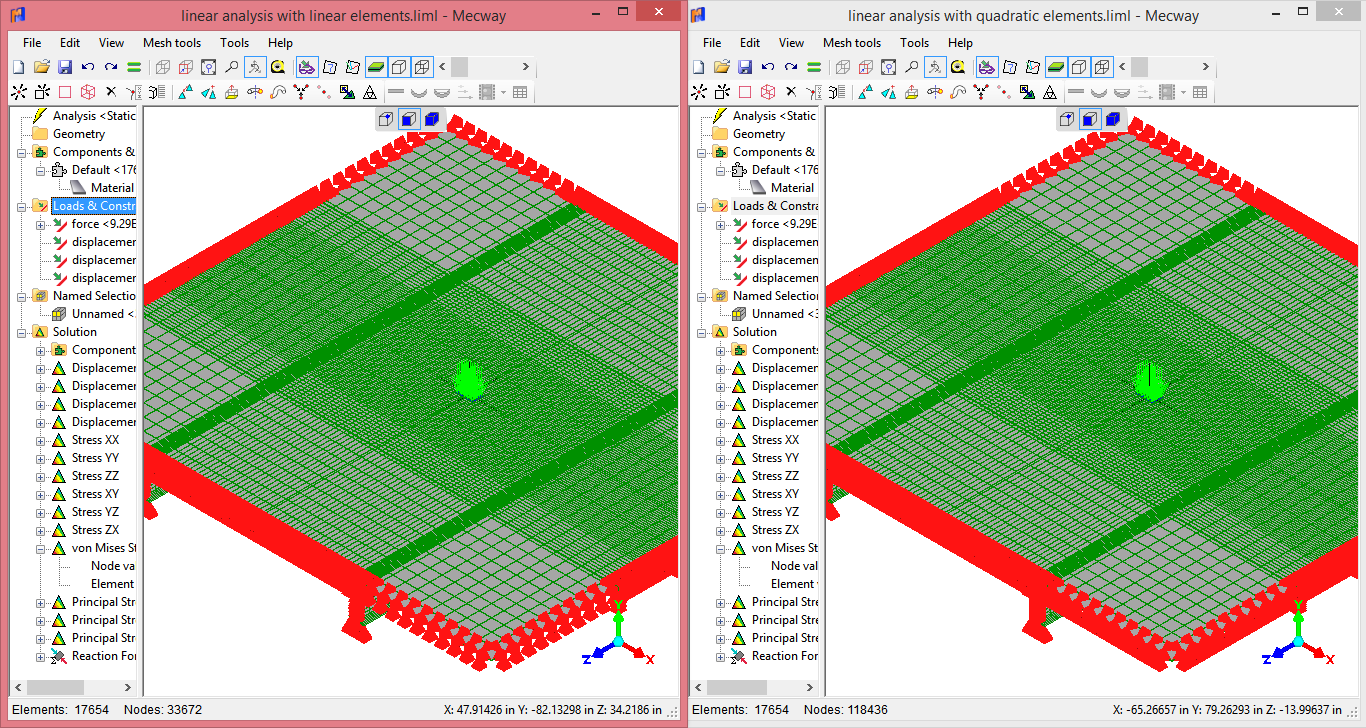The width and height of the screenshot is (1366, 728).
Task: Open View menu in quadratic elements window
Action: pos(792,43)
